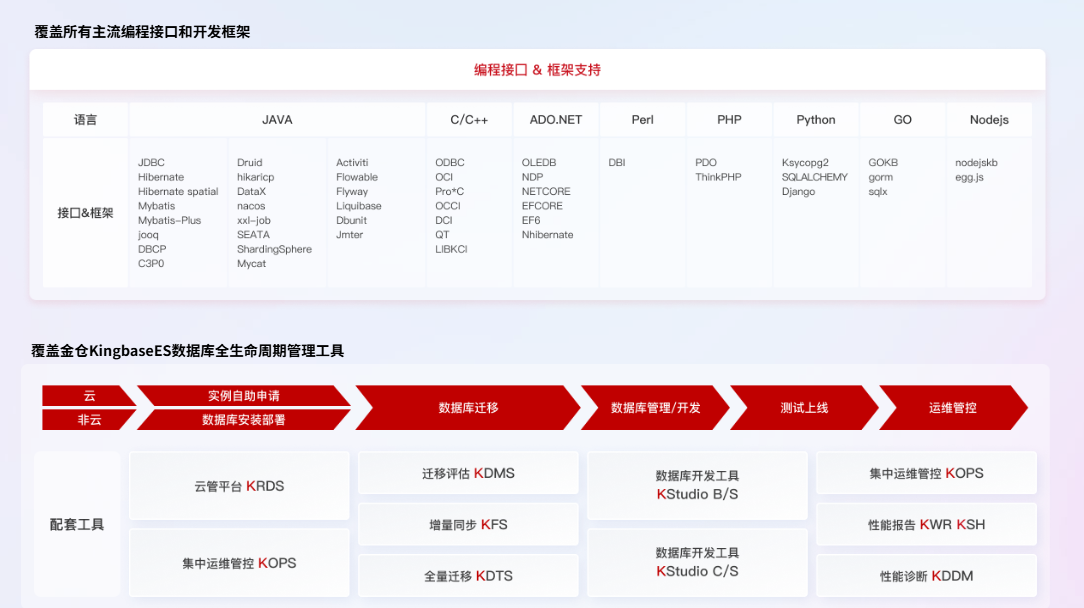The image size is (1084, 608).
Task: Click the 接口&框架 row label
Action: coord(86,213)
